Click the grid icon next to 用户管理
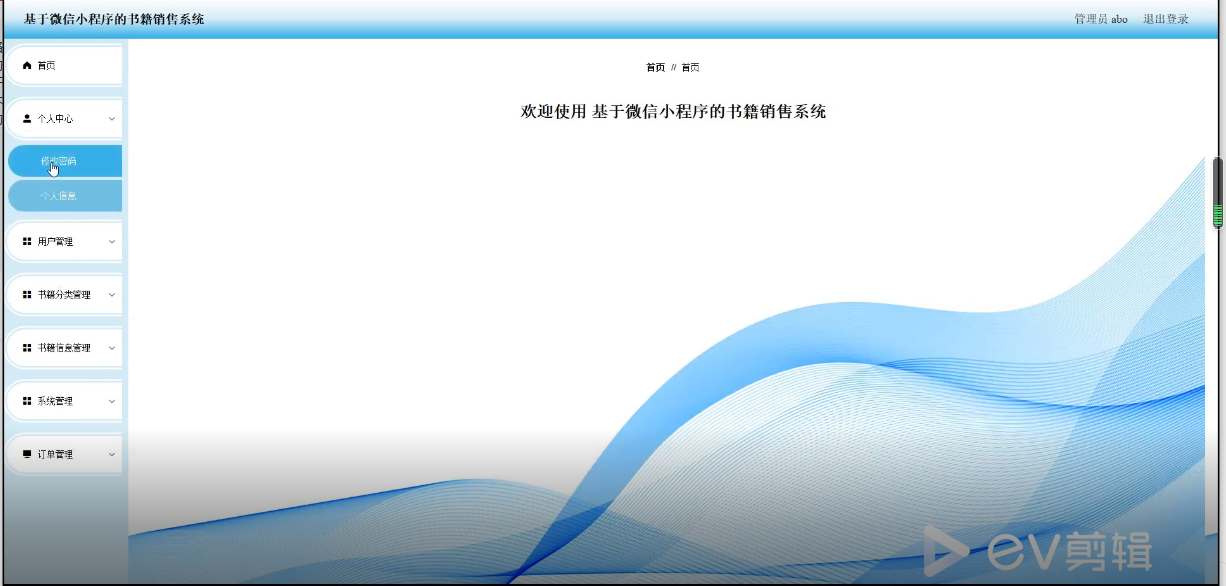The width and height of the screenshot is (1226, 586). point(27,242)
